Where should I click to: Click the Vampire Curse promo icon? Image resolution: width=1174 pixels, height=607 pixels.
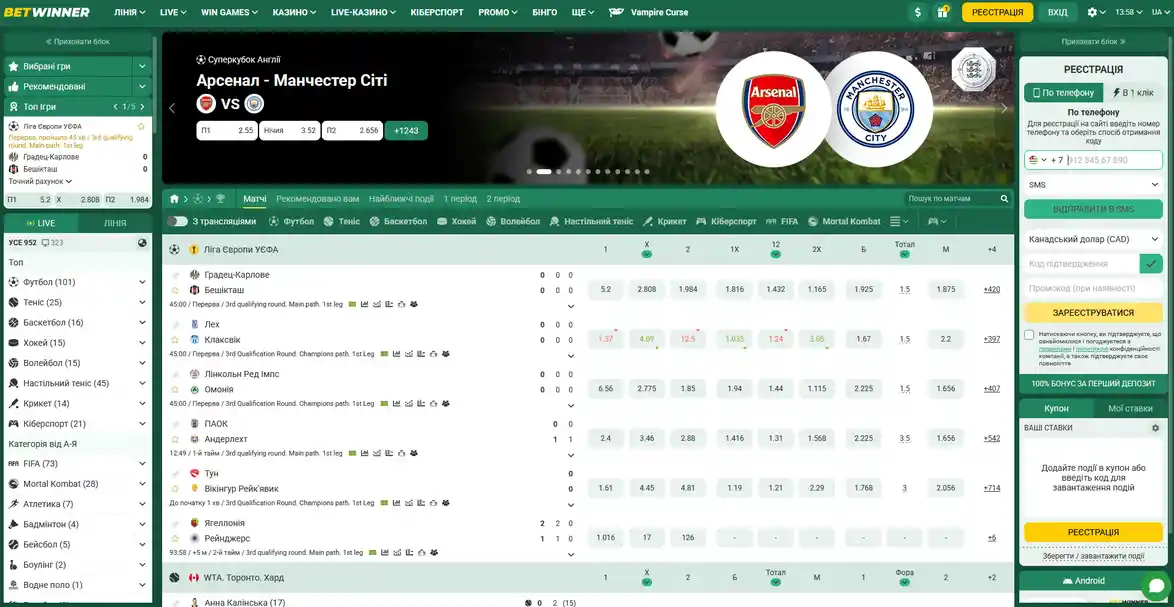tap(617, 12)
